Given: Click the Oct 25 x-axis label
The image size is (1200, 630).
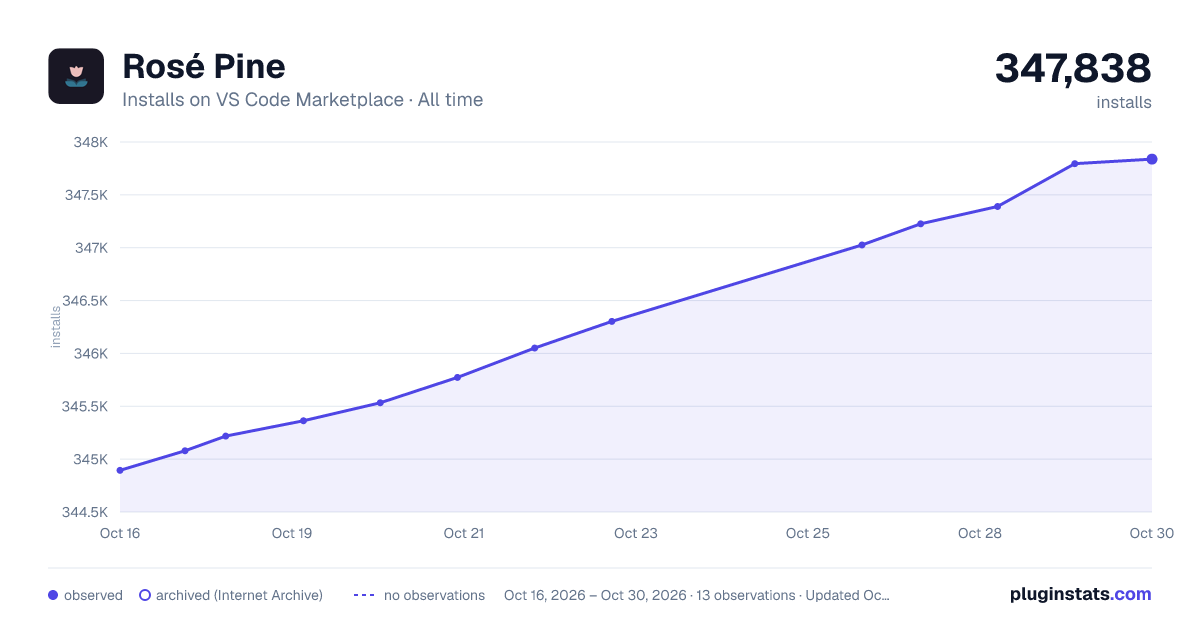Looking at the screenshot, I should (x=808, y=533).
